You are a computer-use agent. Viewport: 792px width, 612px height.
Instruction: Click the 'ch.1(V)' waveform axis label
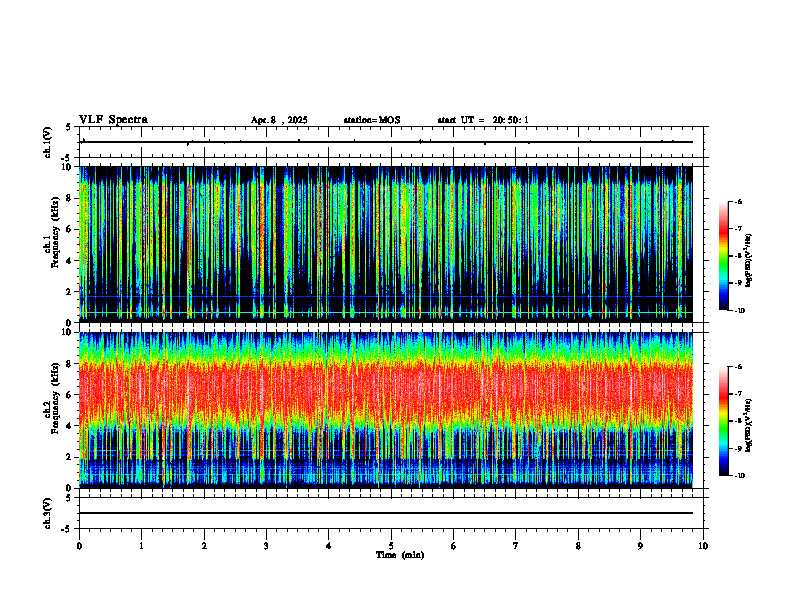click(x=48, y=142)
